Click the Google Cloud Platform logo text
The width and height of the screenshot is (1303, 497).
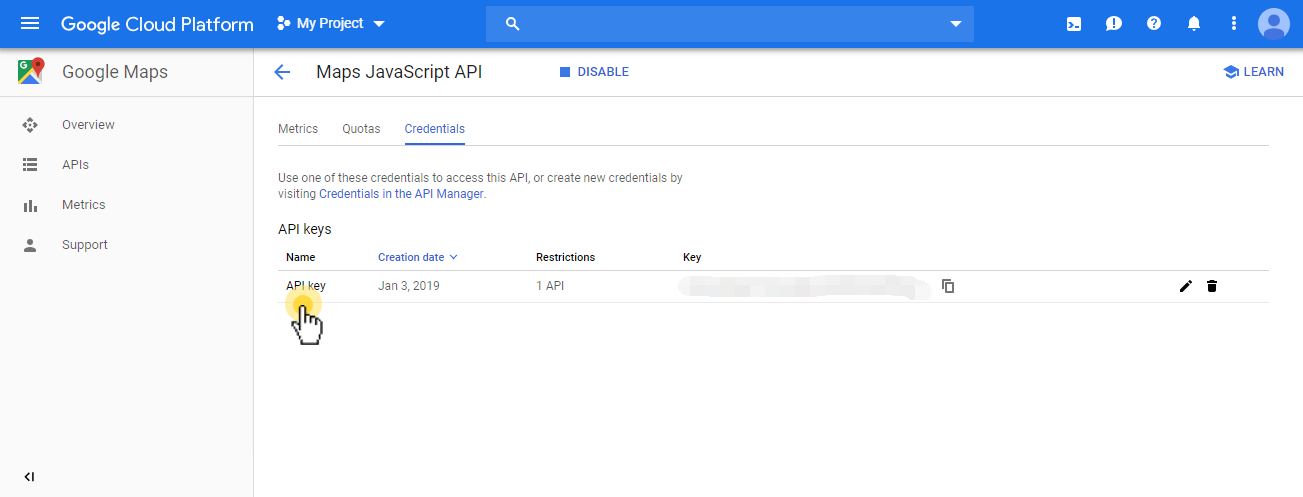pos(157,24)
